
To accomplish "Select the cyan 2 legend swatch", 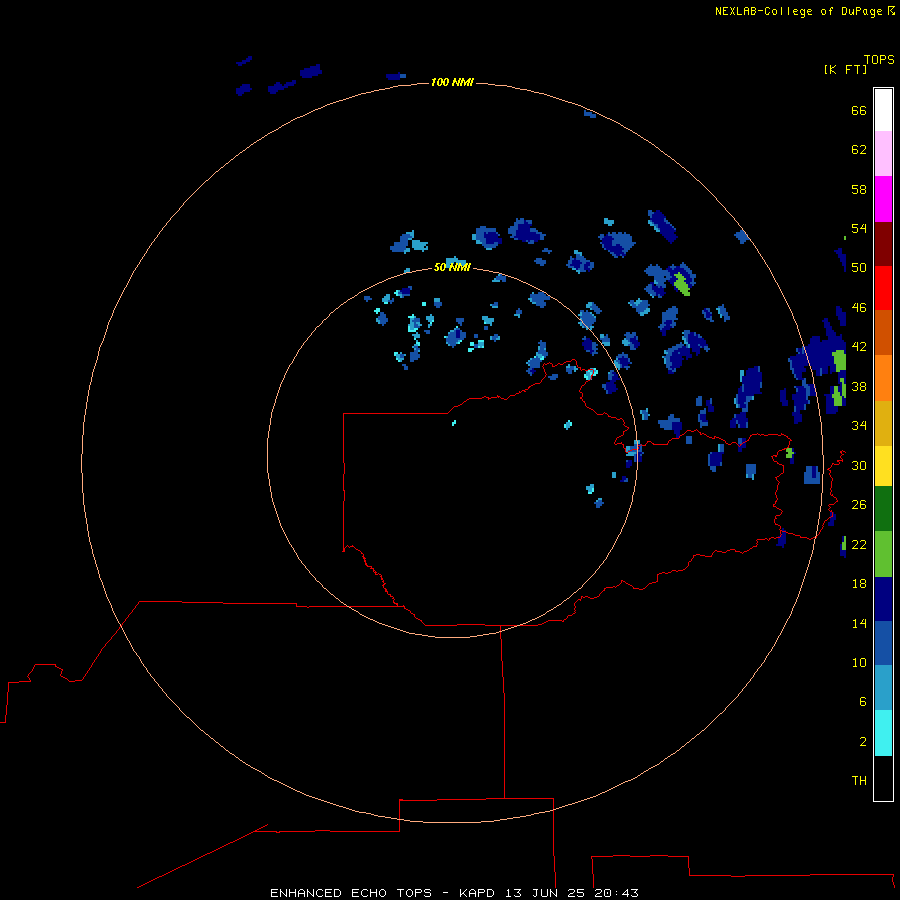I will (x=883, y=733).
